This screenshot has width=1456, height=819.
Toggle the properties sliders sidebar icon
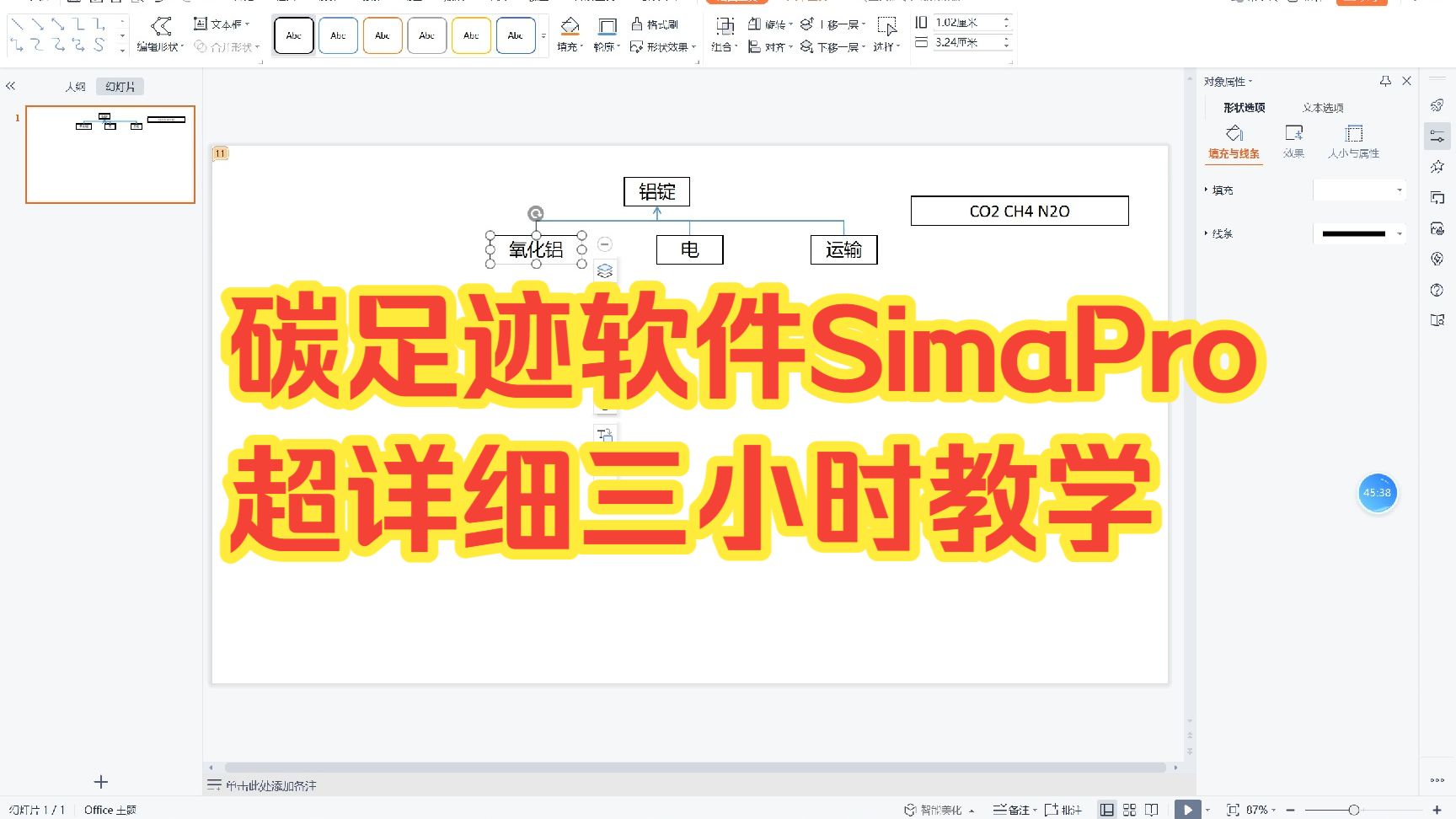pos(1437,136)
